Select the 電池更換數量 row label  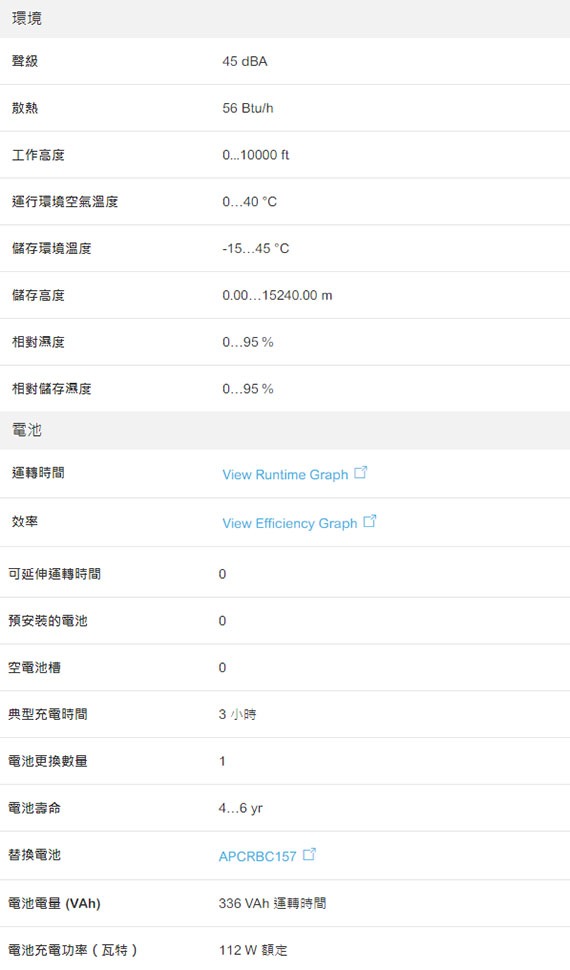[x=48, y=761]
